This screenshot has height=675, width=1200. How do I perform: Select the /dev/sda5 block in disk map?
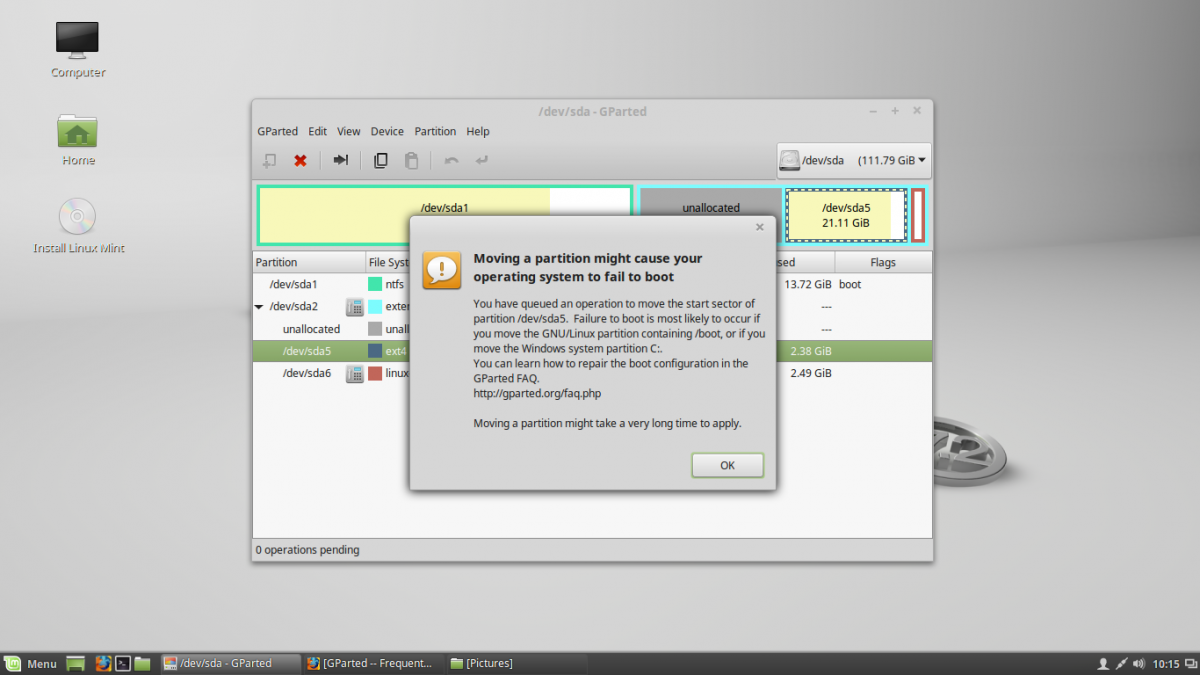point(846,215)
